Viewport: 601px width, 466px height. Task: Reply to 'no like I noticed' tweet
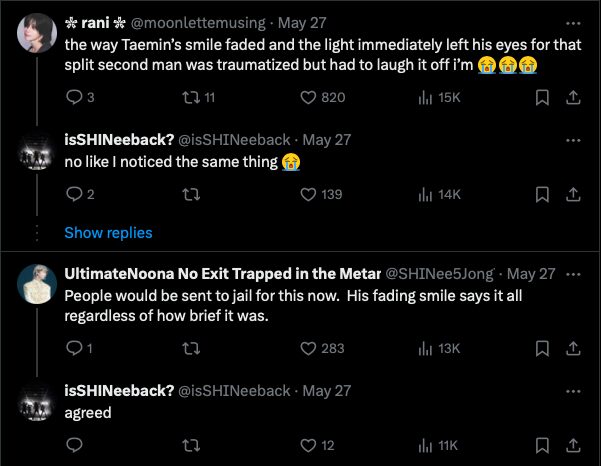tap(74, 194)
